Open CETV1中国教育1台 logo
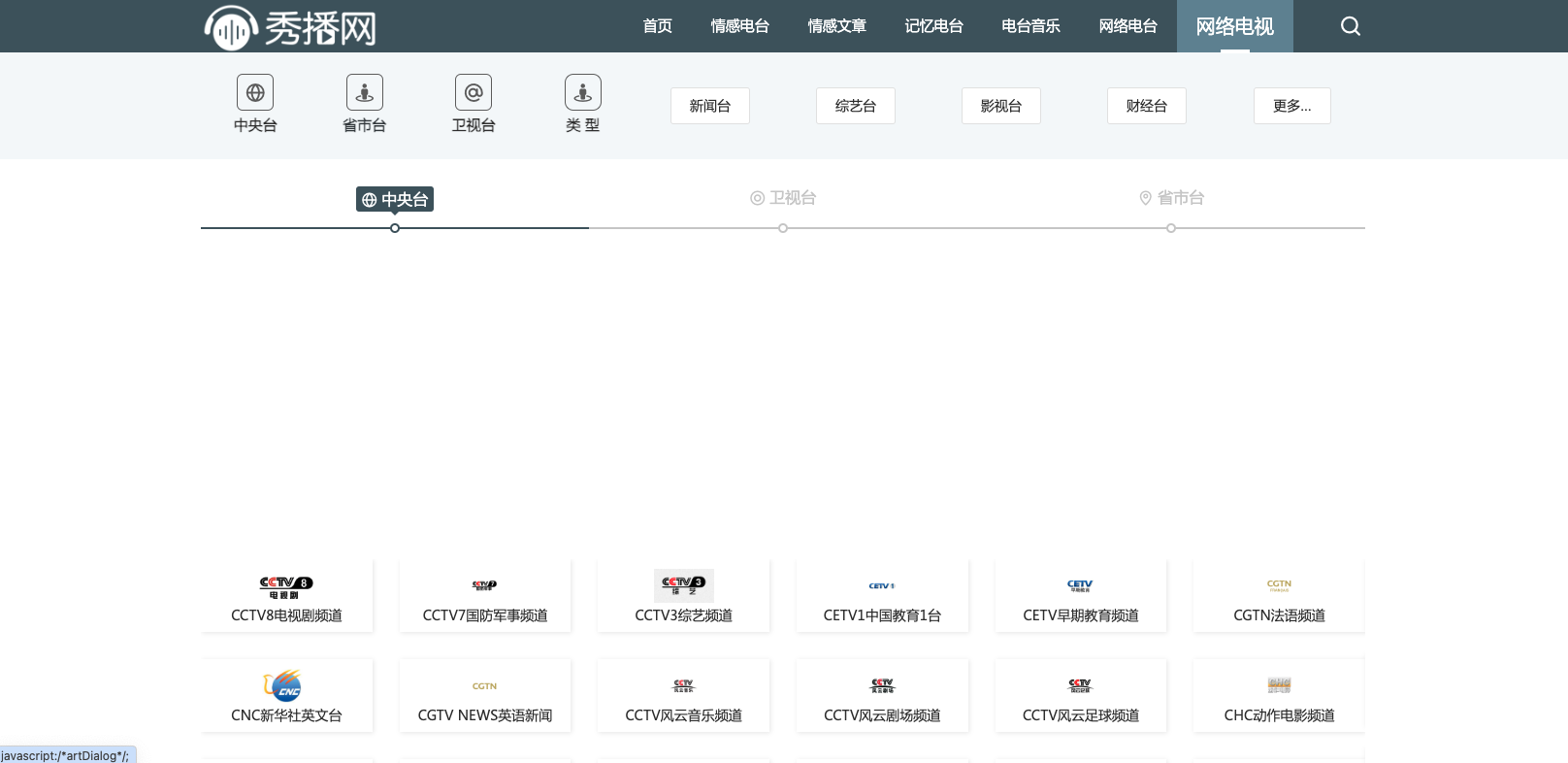This screenshot has width=1568, height=763. (882, 585)
